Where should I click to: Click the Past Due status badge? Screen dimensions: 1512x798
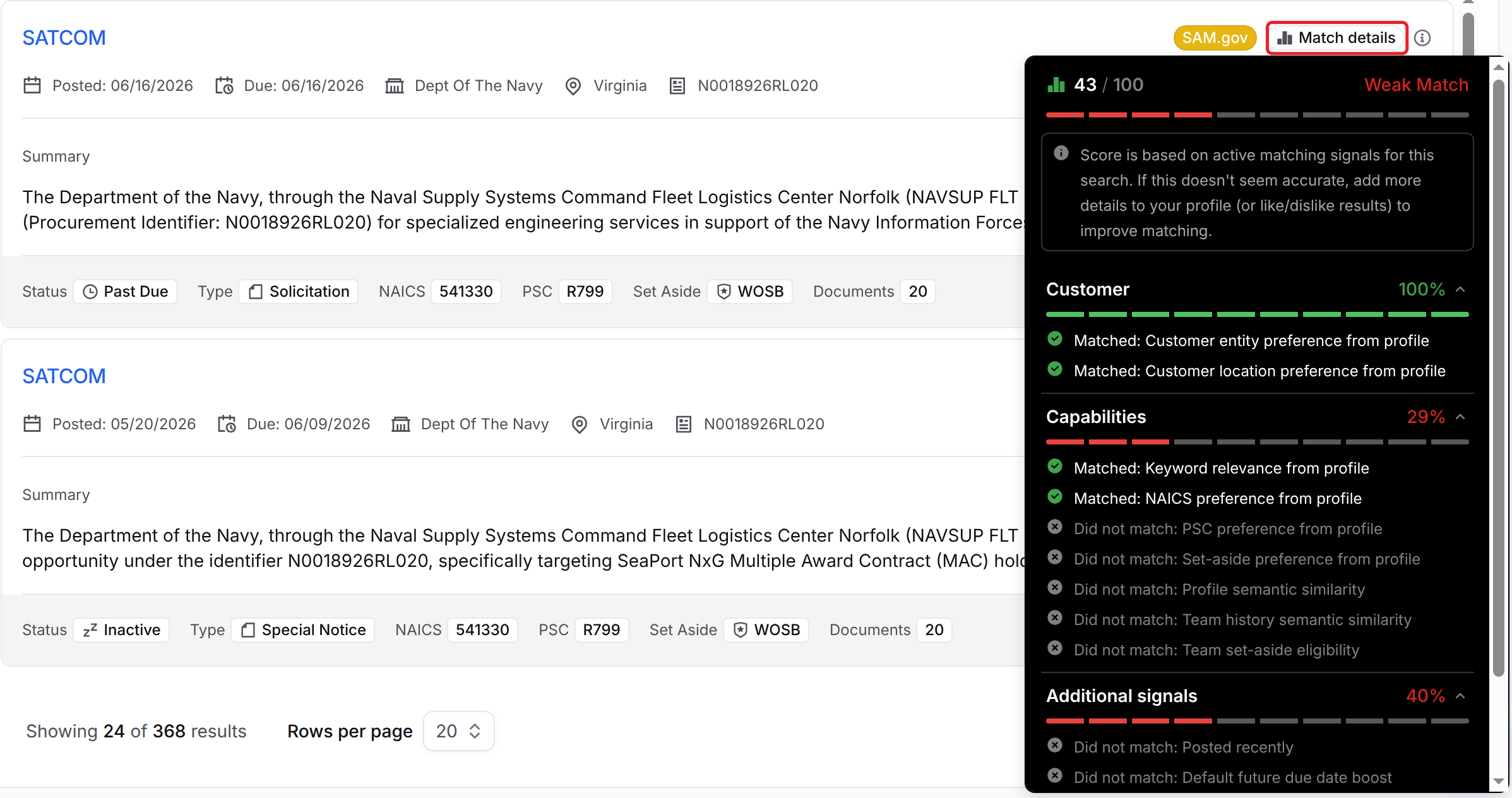pyautogui.click(x=125, y=291)
